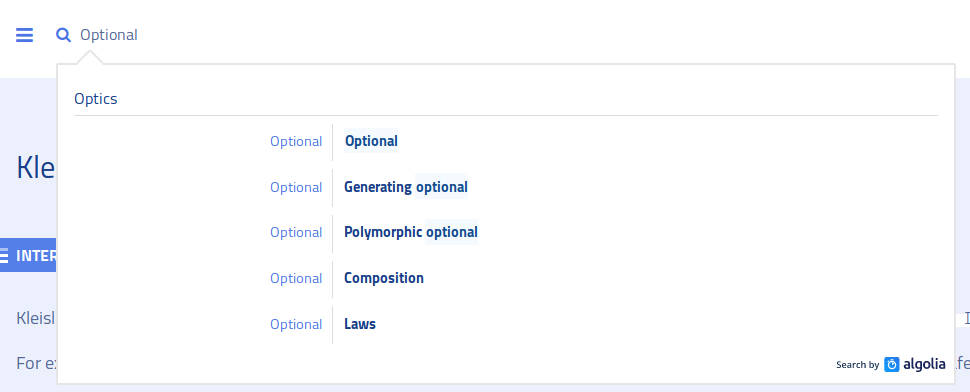Select the Laws search result
The width and height of the screenshot is (970, 392).
(360, 324)
